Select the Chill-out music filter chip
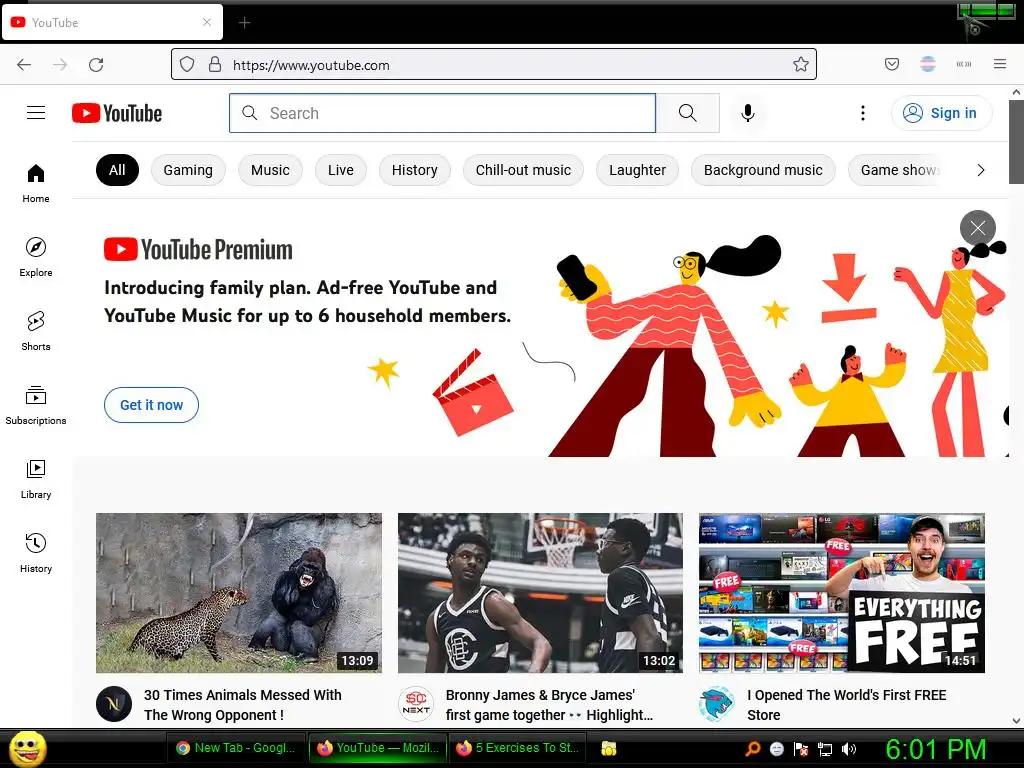Screen dimensions: 1024x768 point(523,170)
